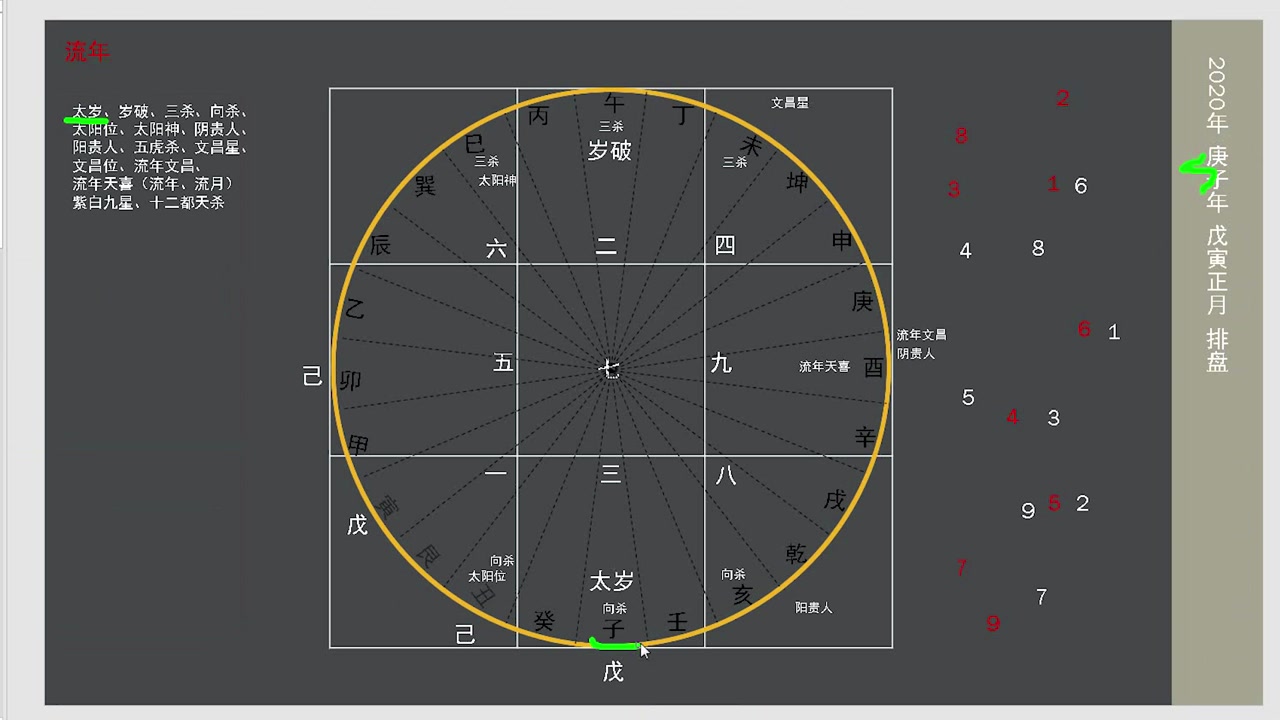The height and width of the screenshot is (720, 1280).
Task: Click the red number 7
Action: coord(961,568)
